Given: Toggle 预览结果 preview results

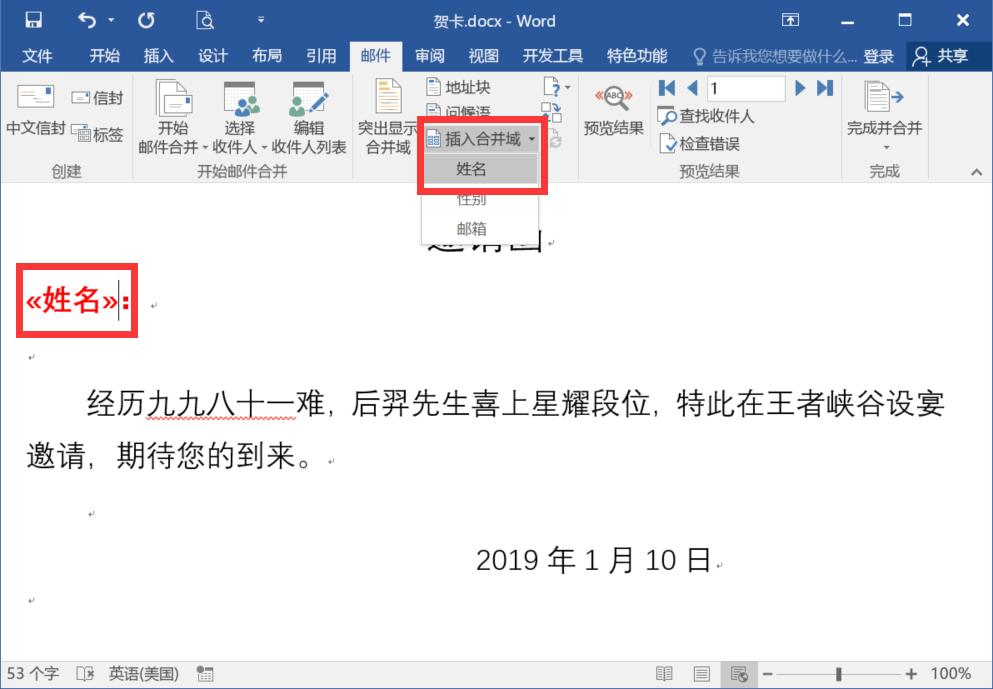Looking at the screenshot, I should pos(614,110).
